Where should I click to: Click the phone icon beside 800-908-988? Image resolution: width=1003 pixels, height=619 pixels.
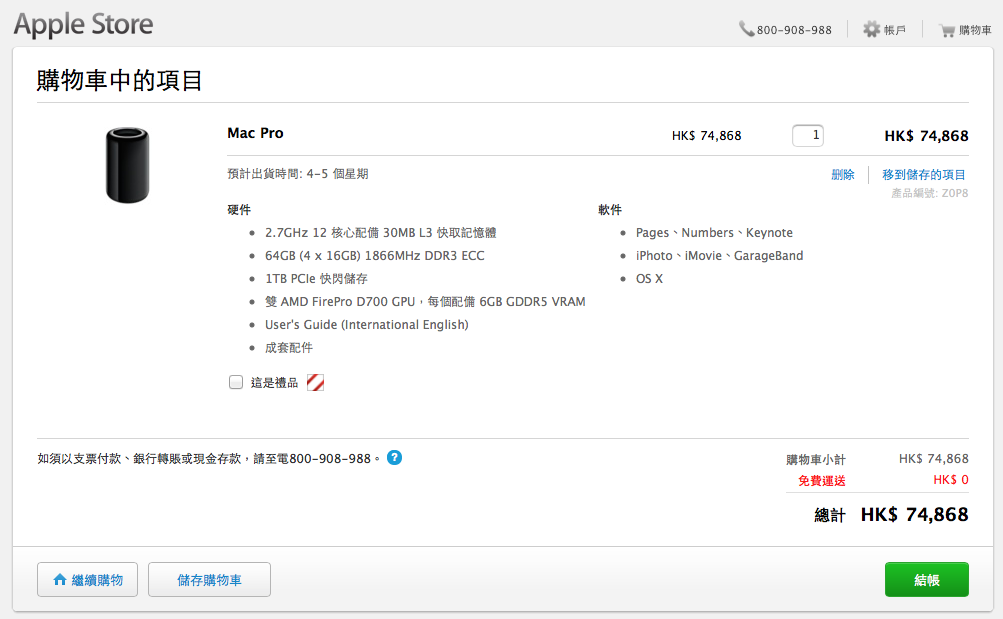(x=746, y=29)
